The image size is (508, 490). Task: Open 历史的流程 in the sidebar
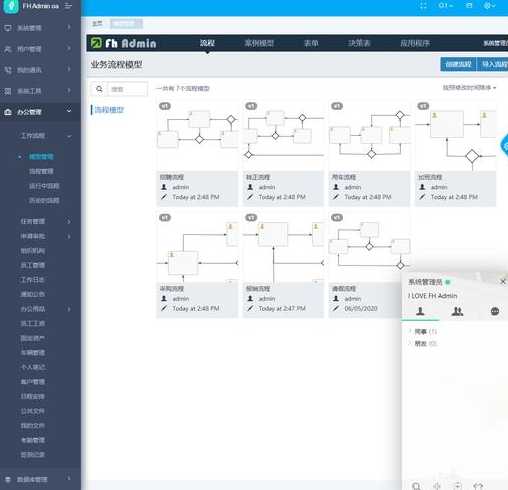pyautogui.click(x=44, y=200)
